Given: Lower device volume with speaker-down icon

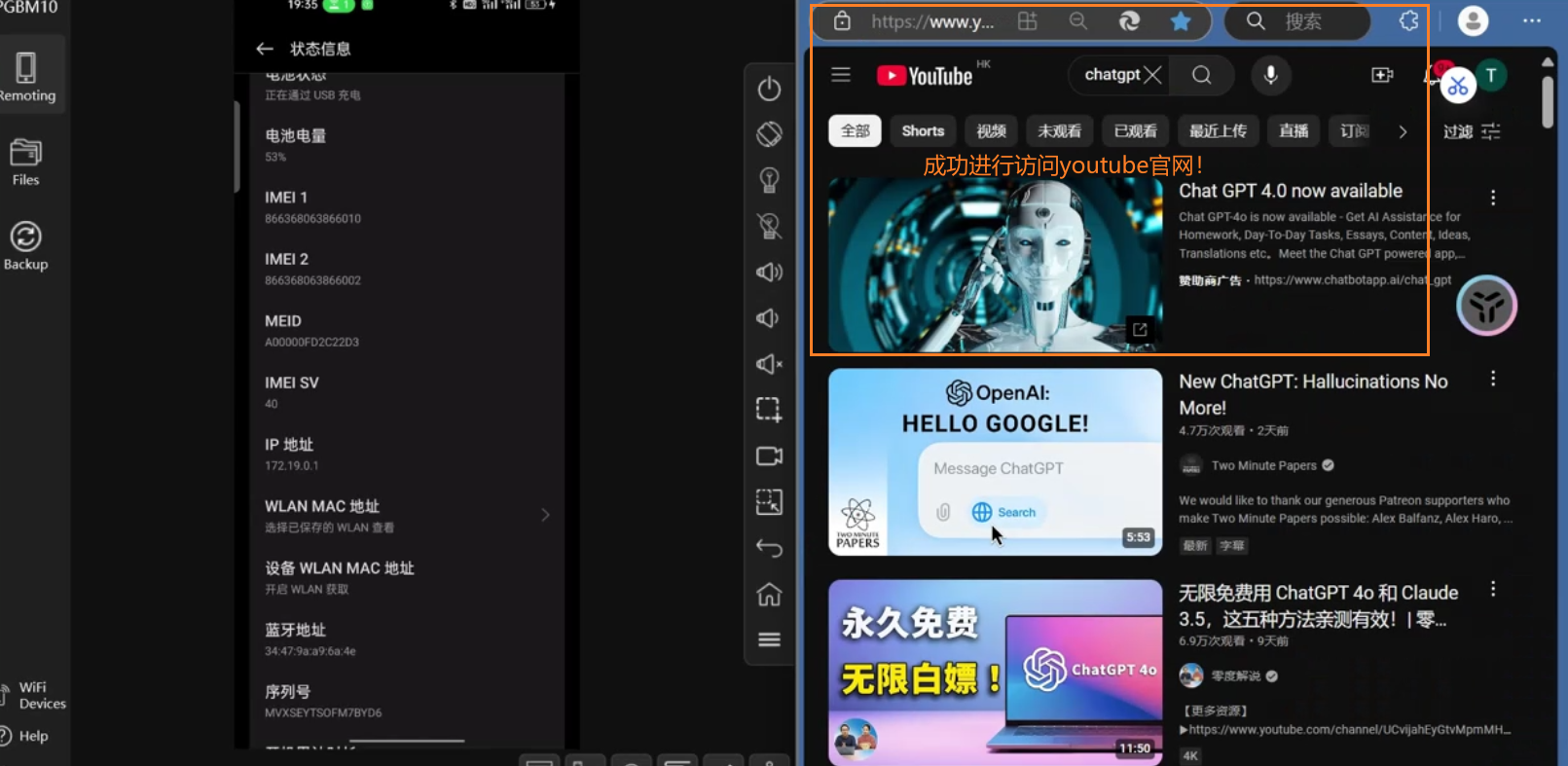Looking at the screenshot, I should coord(768,318).
